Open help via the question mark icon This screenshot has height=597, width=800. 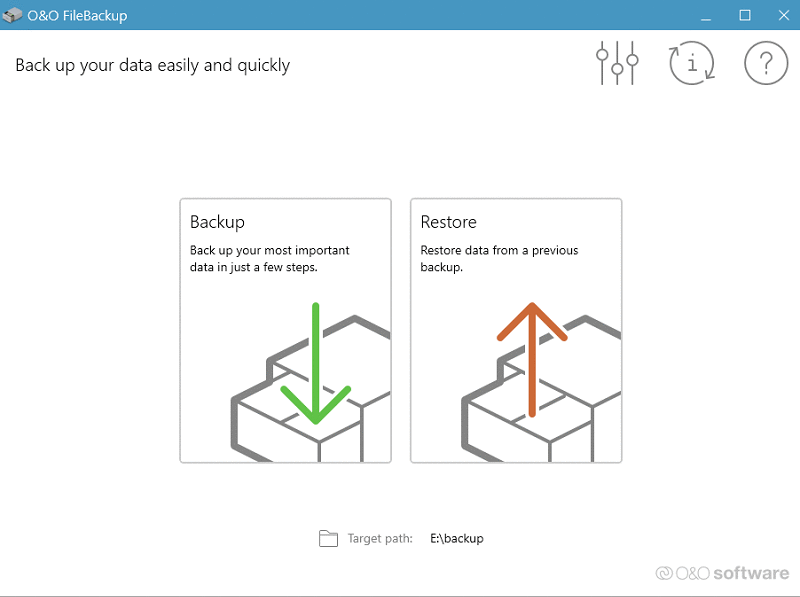click(766, 65)
